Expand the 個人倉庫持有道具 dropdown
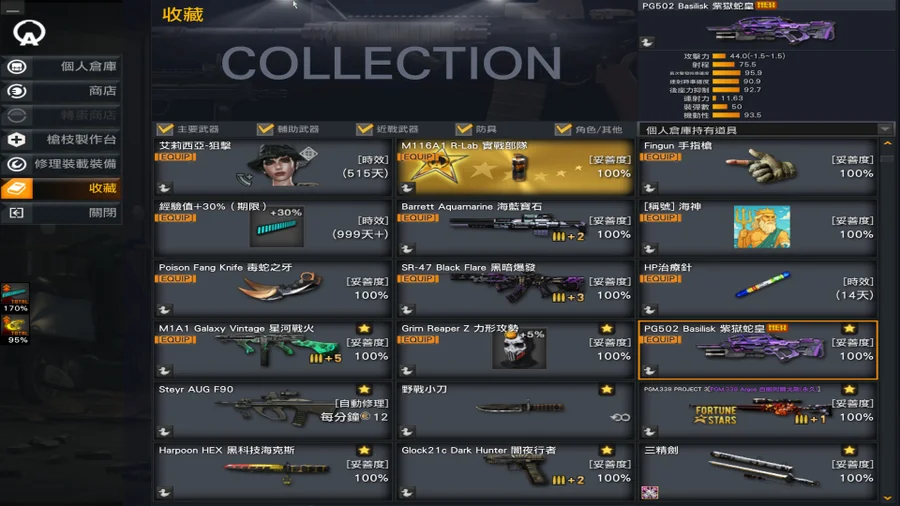 pyautogui.click(x=885, y=130)
